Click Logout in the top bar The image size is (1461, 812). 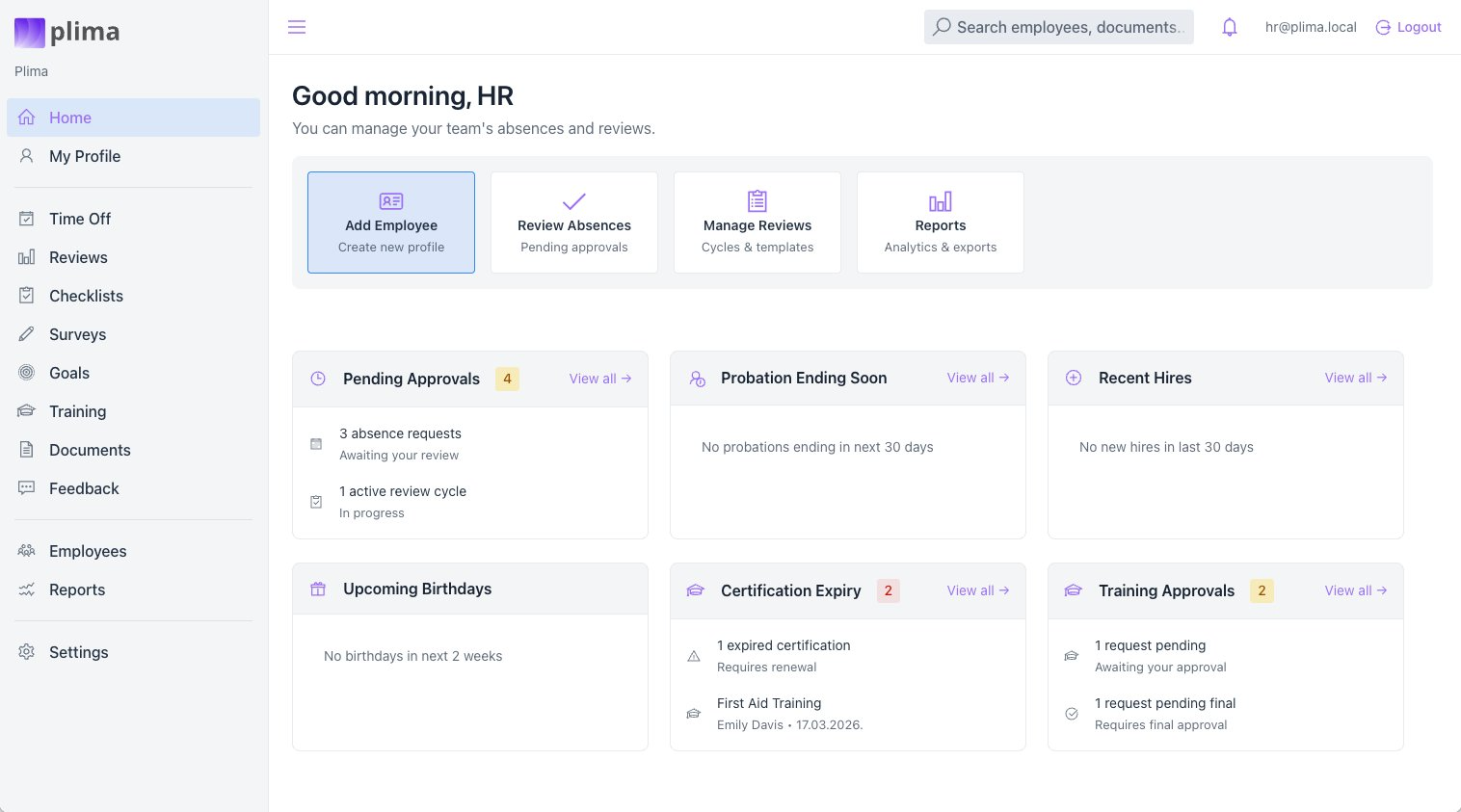[1408, 27]
